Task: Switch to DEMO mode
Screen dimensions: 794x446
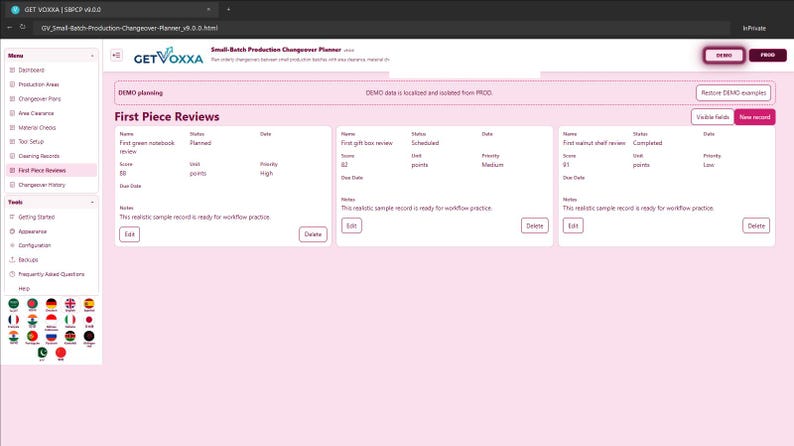Action: (x=724, y=55)
